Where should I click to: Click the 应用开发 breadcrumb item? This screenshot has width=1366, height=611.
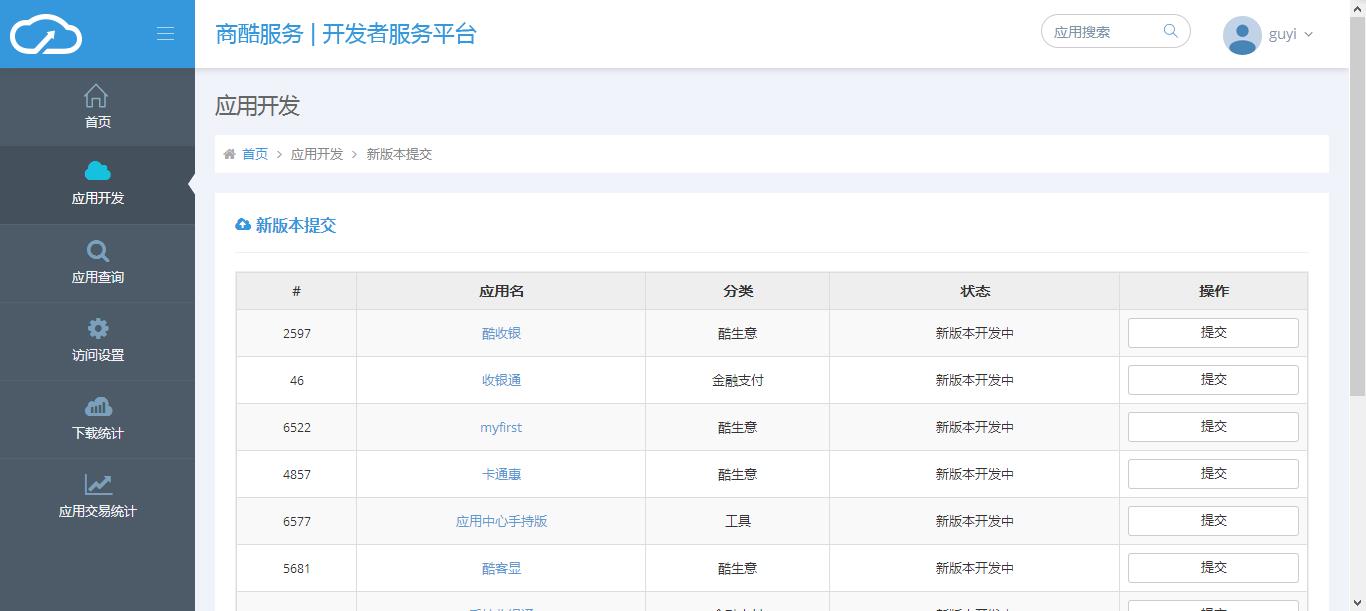(x=317, y=154)
